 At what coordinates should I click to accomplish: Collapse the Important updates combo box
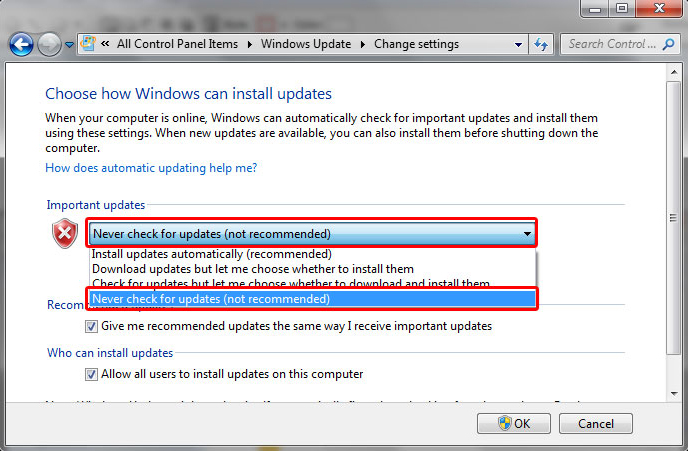(527, 234)
